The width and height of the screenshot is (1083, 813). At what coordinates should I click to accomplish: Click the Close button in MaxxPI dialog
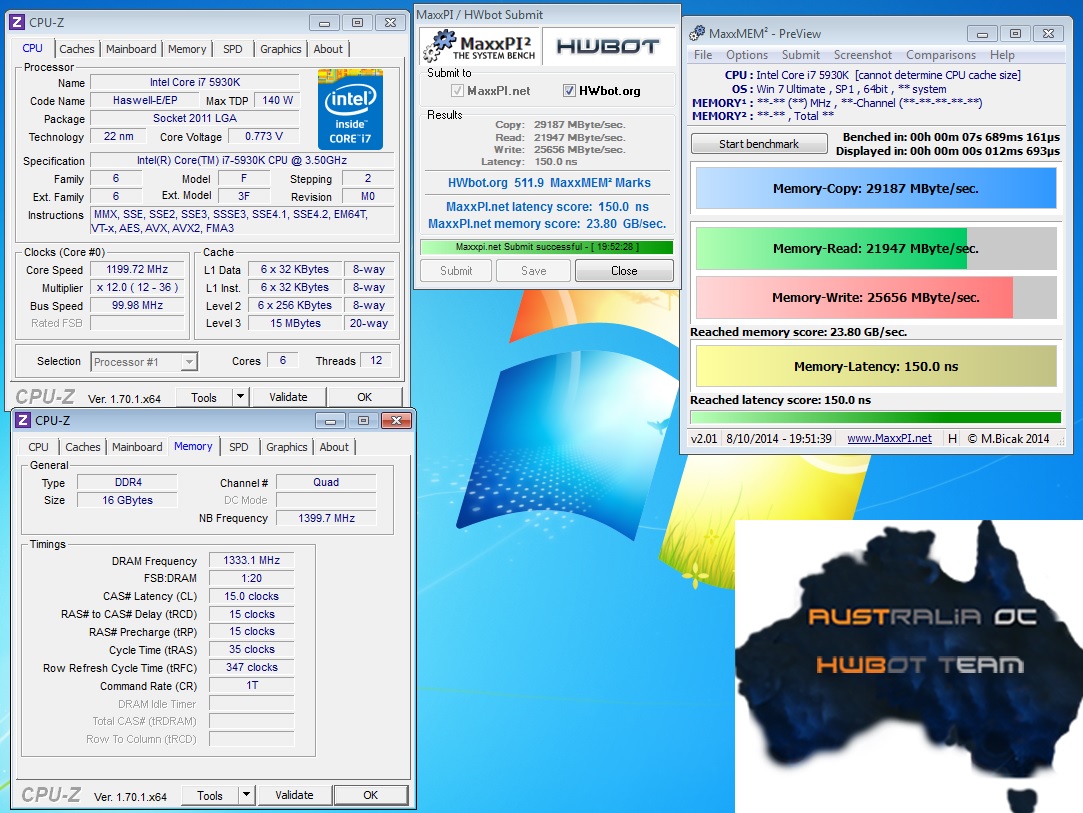pos(624,271)
